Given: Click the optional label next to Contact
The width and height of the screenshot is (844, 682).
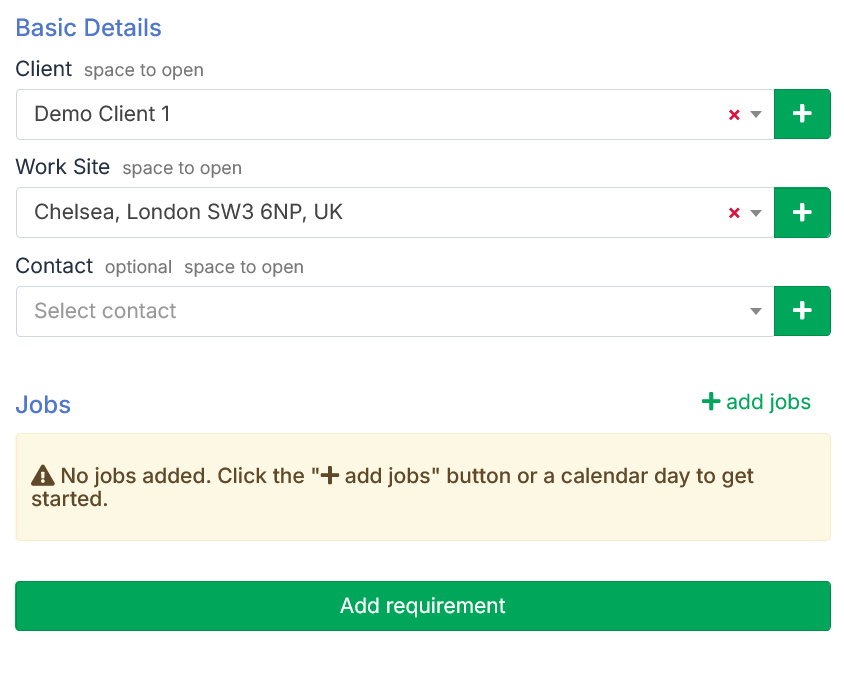Looking at the screenshot, I should tap(138, 267).
